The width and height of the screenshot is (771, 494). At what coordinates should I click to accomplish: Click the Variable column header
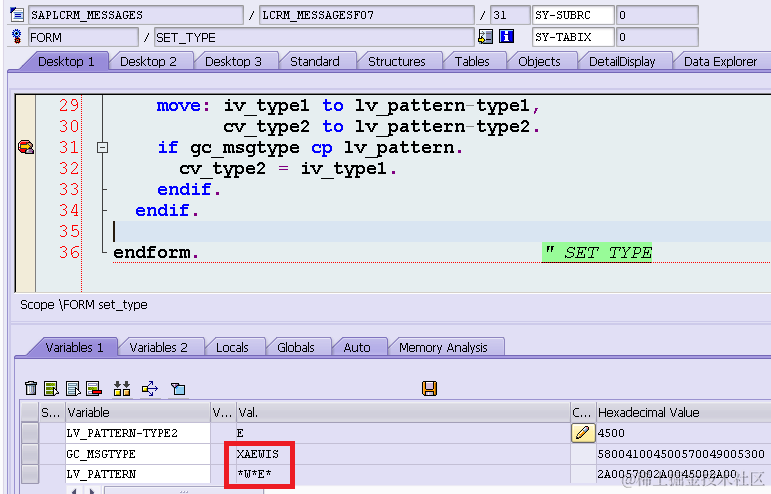tap(138, 412)
